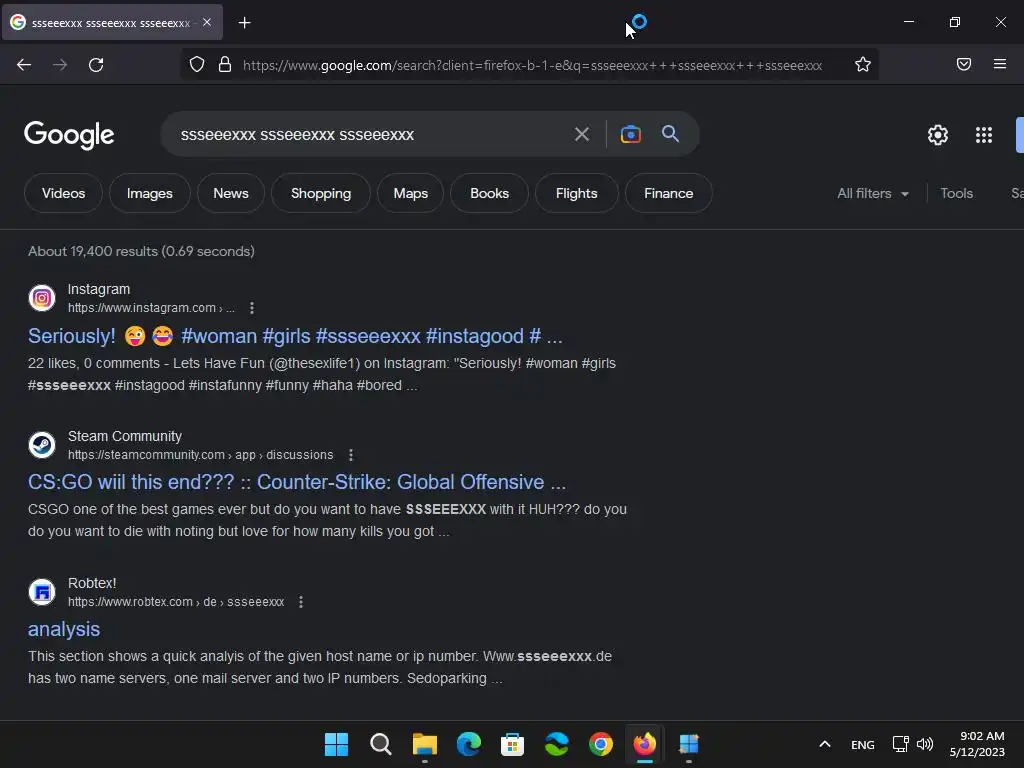The image size is (1024, 768).
Task: Switch to Finance results
Action: [x=668, y=193]
